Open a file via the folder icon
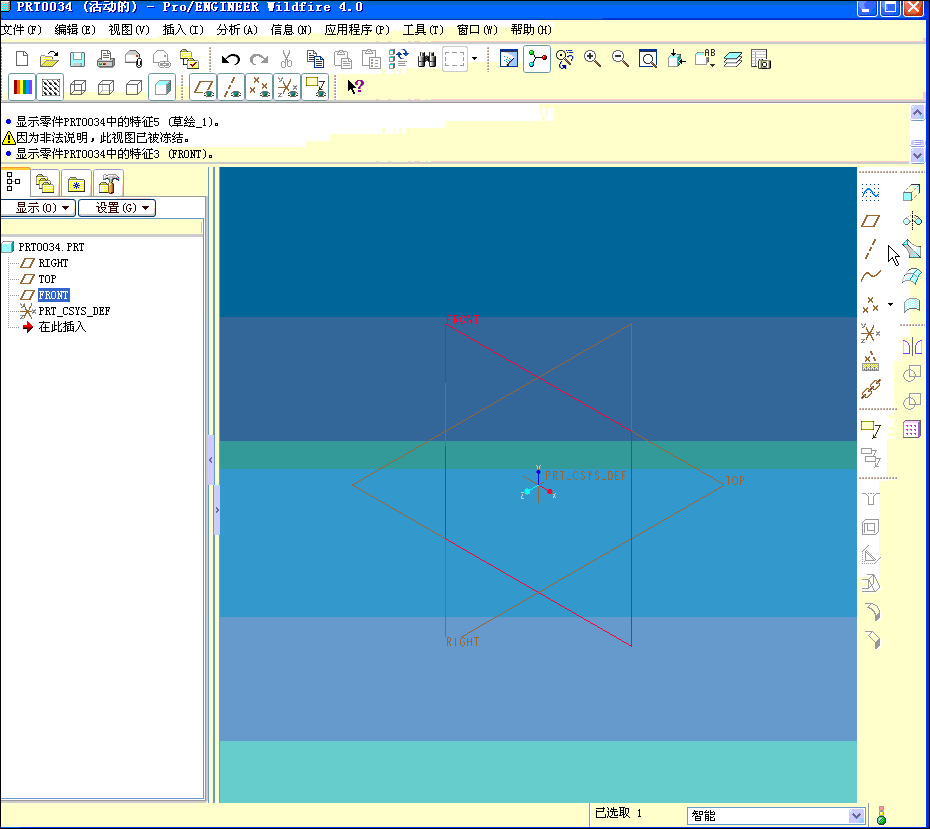This screenshot has width=930, height=829. (x=49, y=59)
